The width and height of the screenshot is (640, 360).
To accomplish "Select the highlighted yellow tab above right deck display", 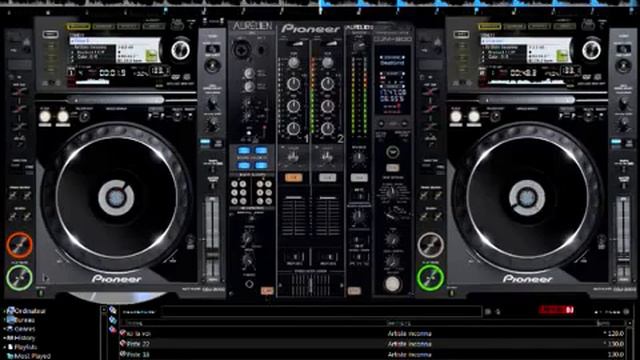I will (x=489, y=27).
